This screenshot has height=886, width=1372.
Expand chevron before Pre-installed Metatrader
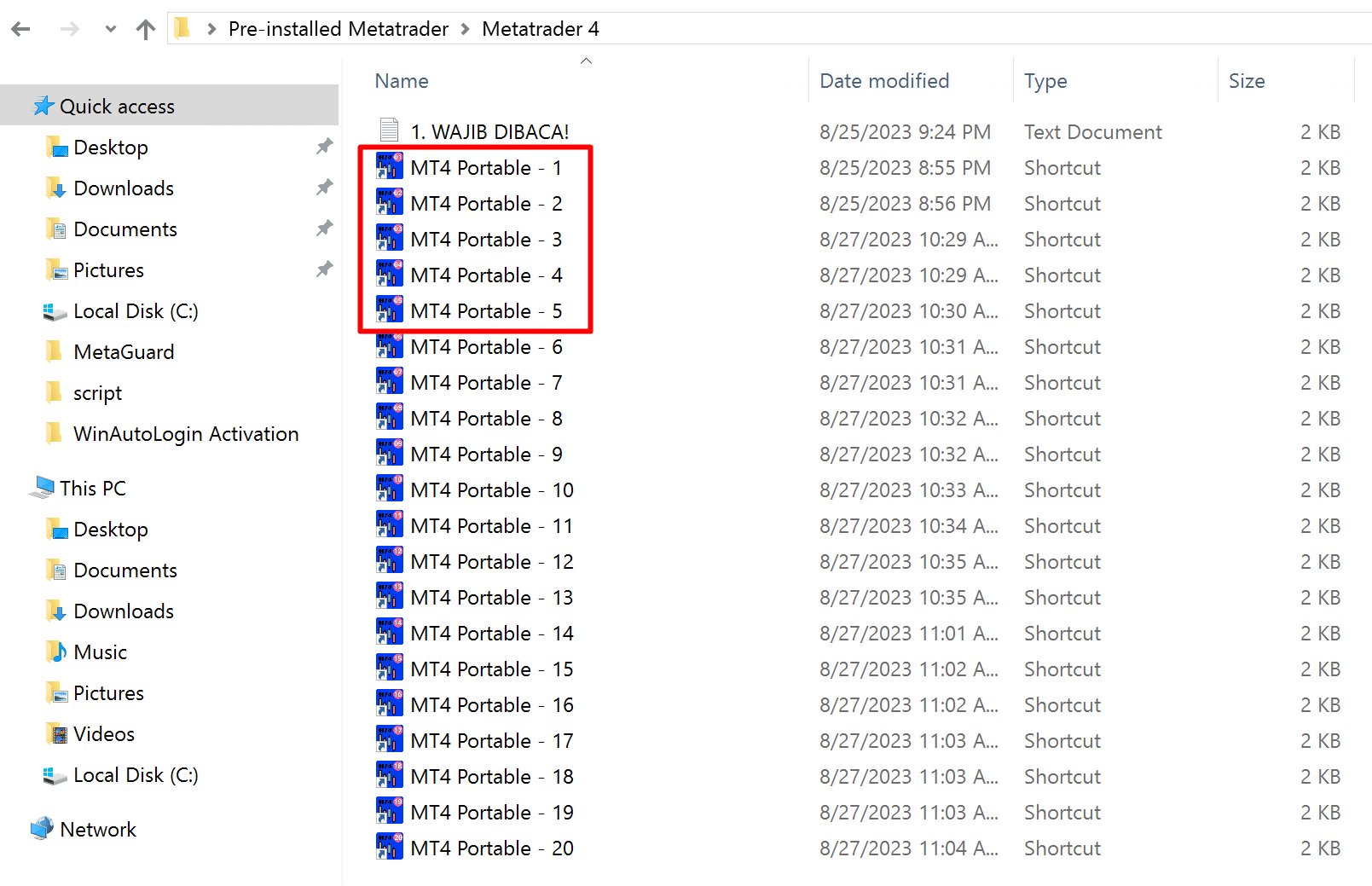coord(211,29)
